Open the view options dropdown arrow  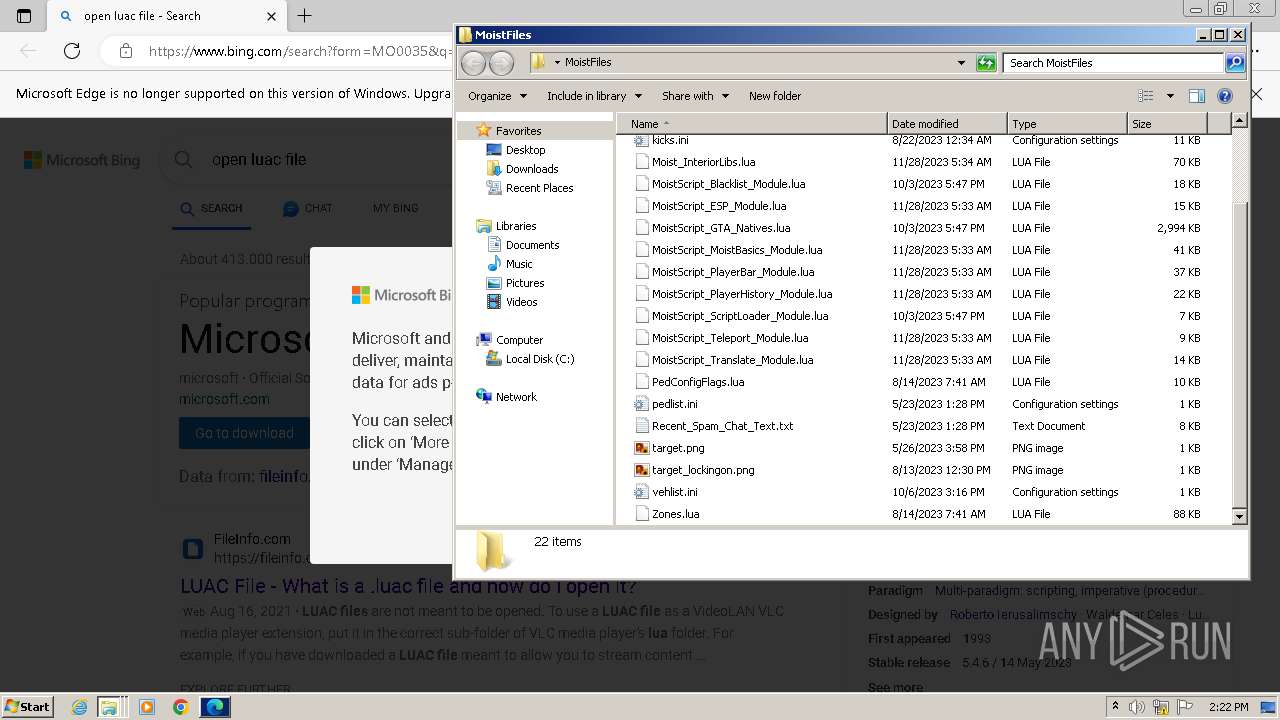pyautogui.click(x=1170, y=96)
